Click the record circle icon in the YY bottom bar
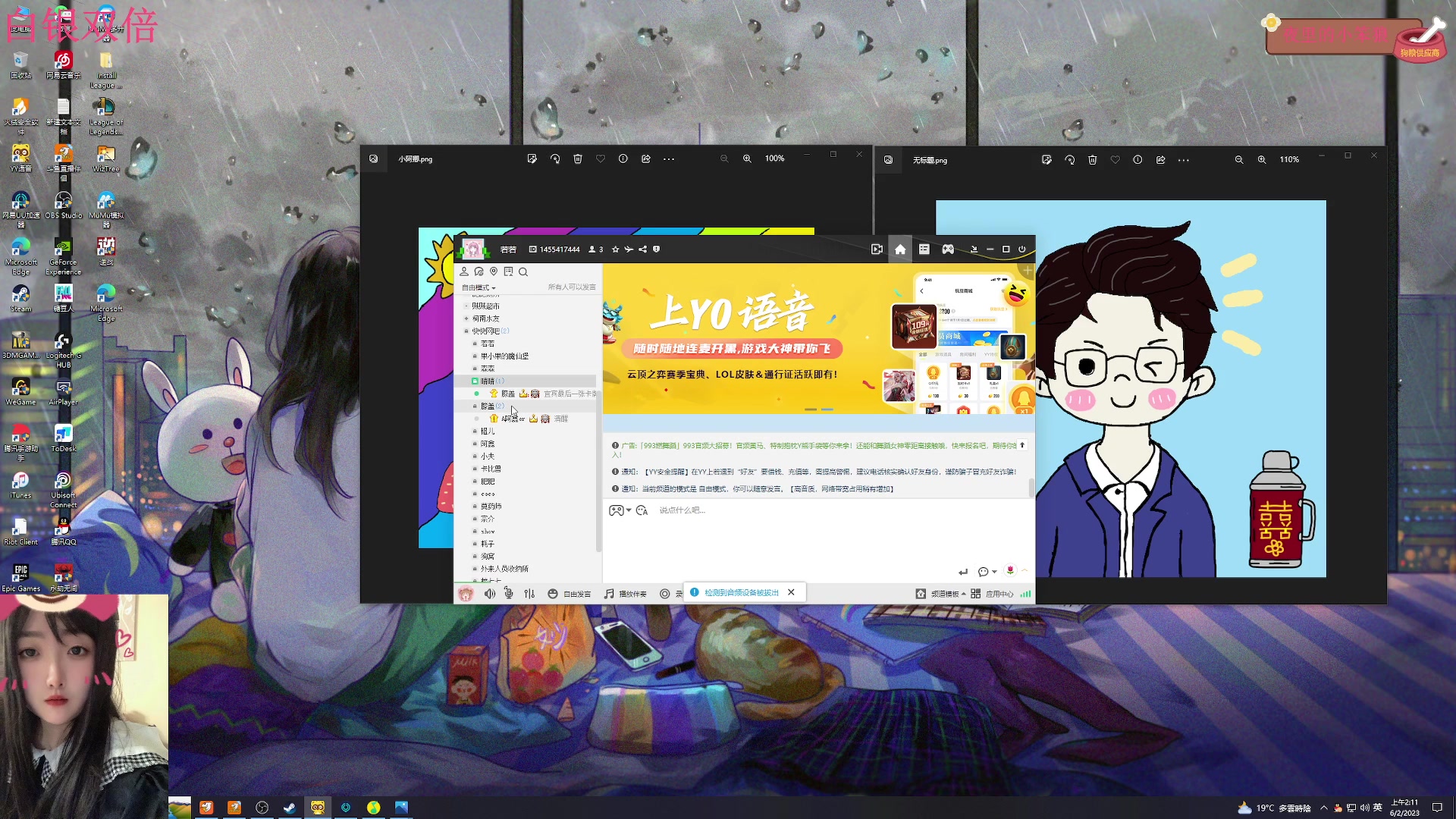This screenshot has width=1456, height=819. tap(665, 594)
